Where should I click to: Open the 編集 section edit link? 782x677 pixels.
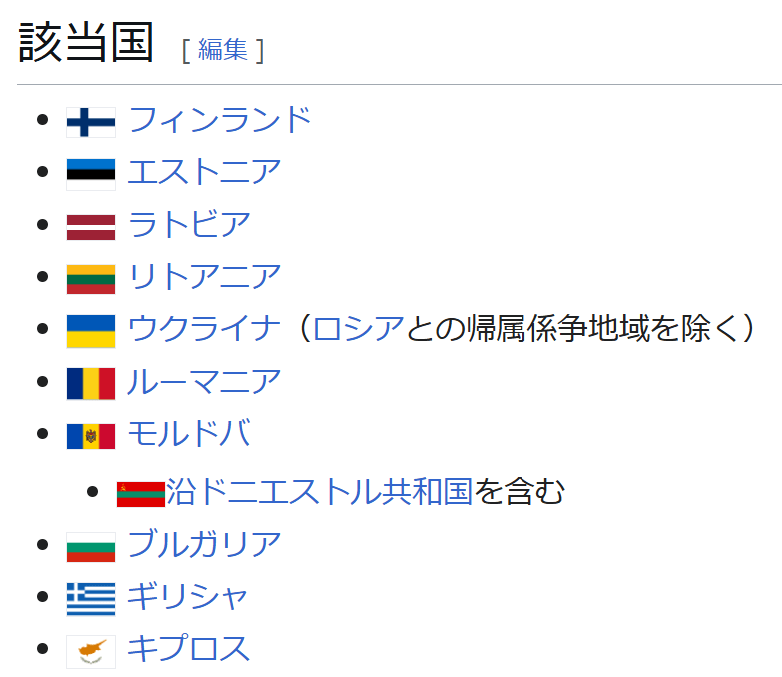click(222, 49)
